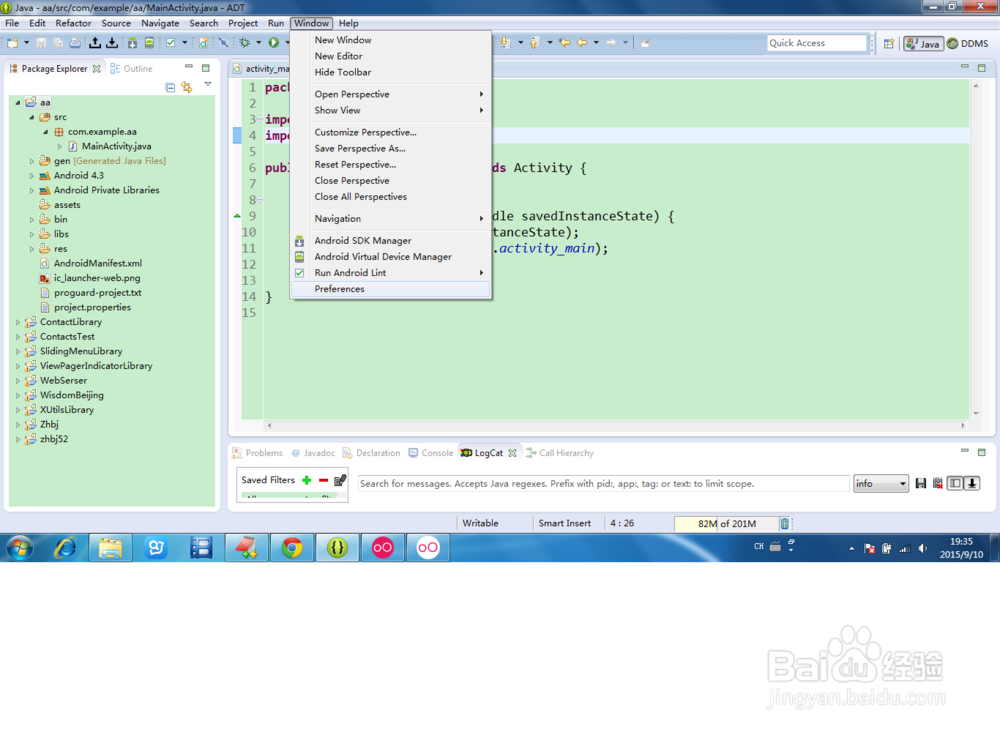Open the Help menu
Screen dimensions: 1000x732
click(348, 23)
